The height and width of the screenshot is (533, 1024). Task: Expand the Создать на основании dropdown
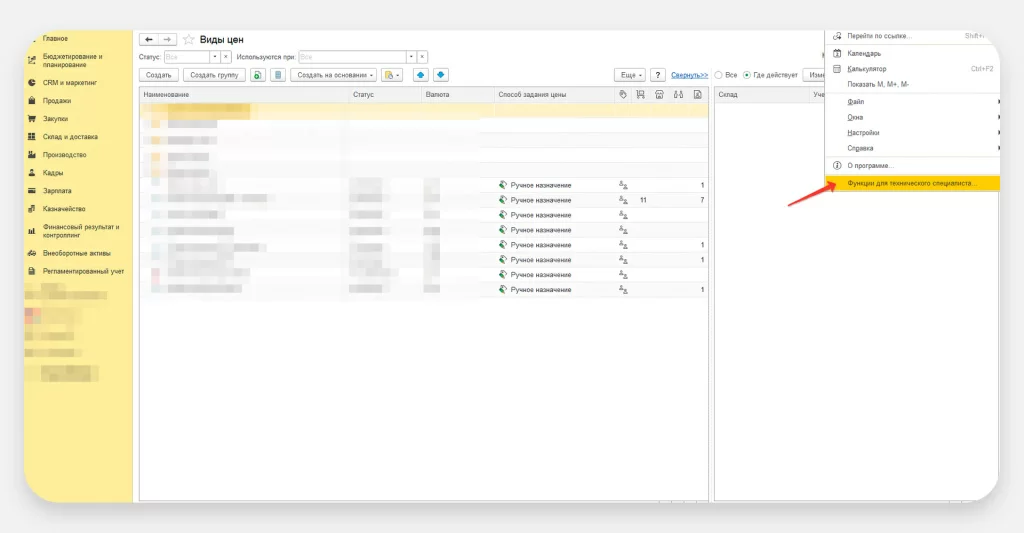[x=334, y=75]
